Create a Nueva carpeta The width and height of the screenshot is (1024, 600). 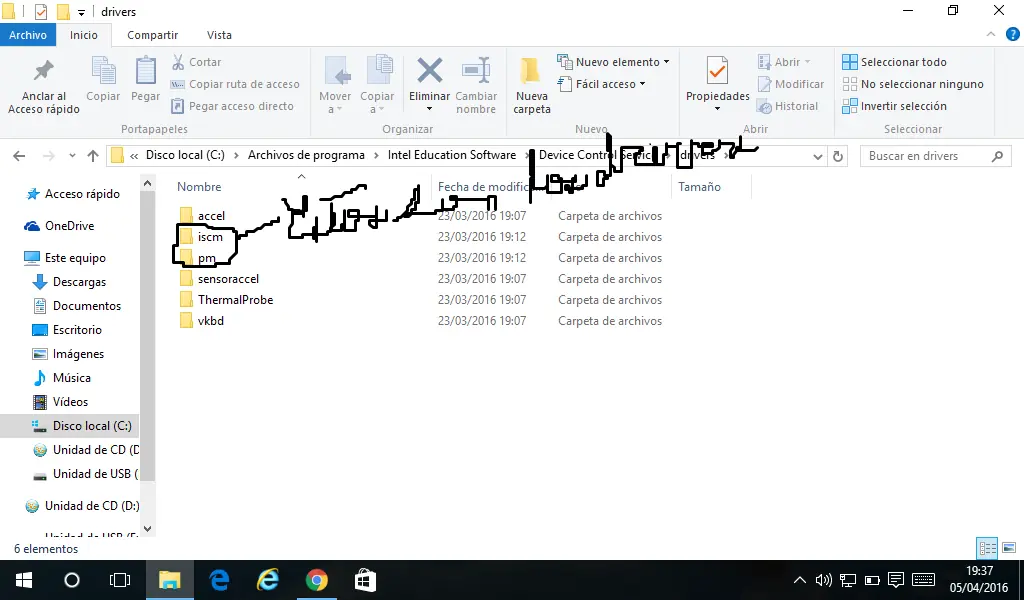pos(532,85)
